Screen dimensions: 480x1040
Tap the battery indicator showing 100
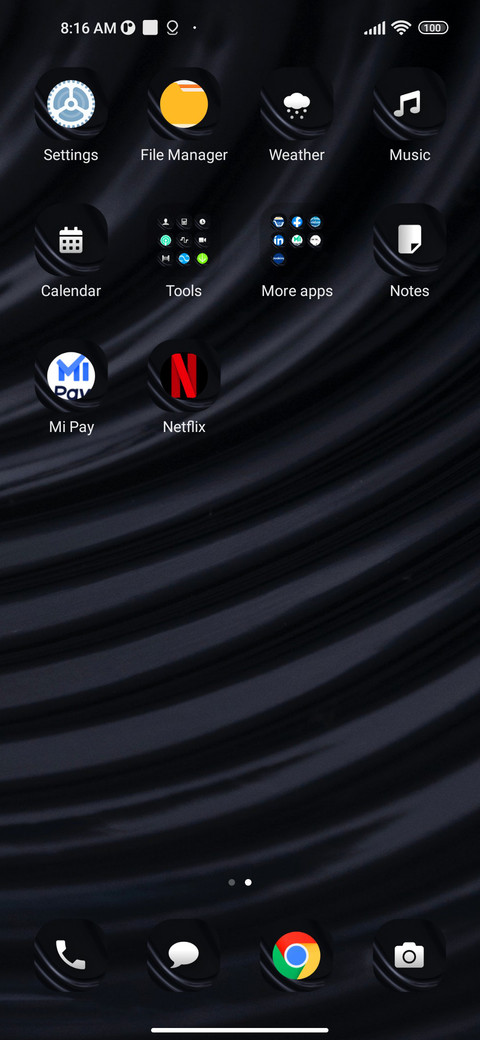433,28
